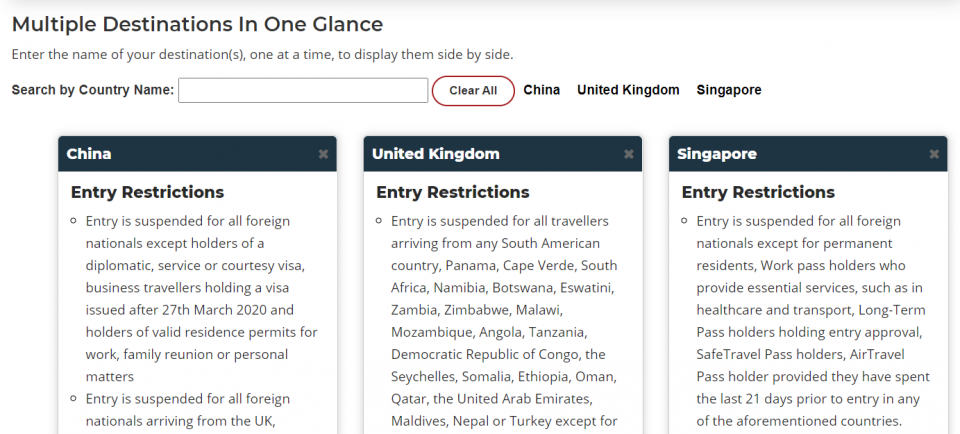Click Entry Restrictions heading in United Kingdom card

(453, 192)
